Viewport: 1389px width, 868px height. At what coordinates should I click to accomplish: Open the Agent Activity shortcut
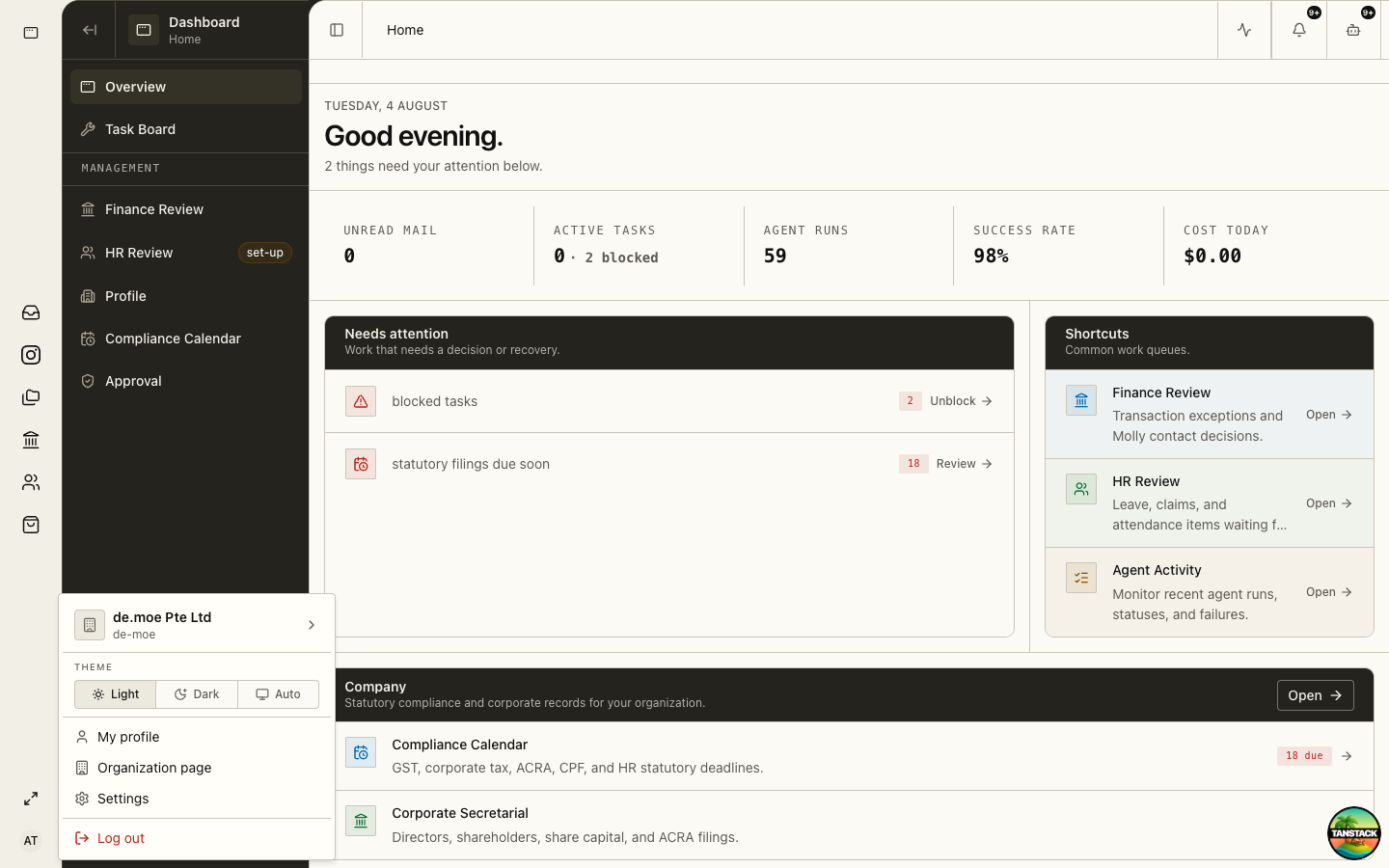click(x=1210, y=592)
